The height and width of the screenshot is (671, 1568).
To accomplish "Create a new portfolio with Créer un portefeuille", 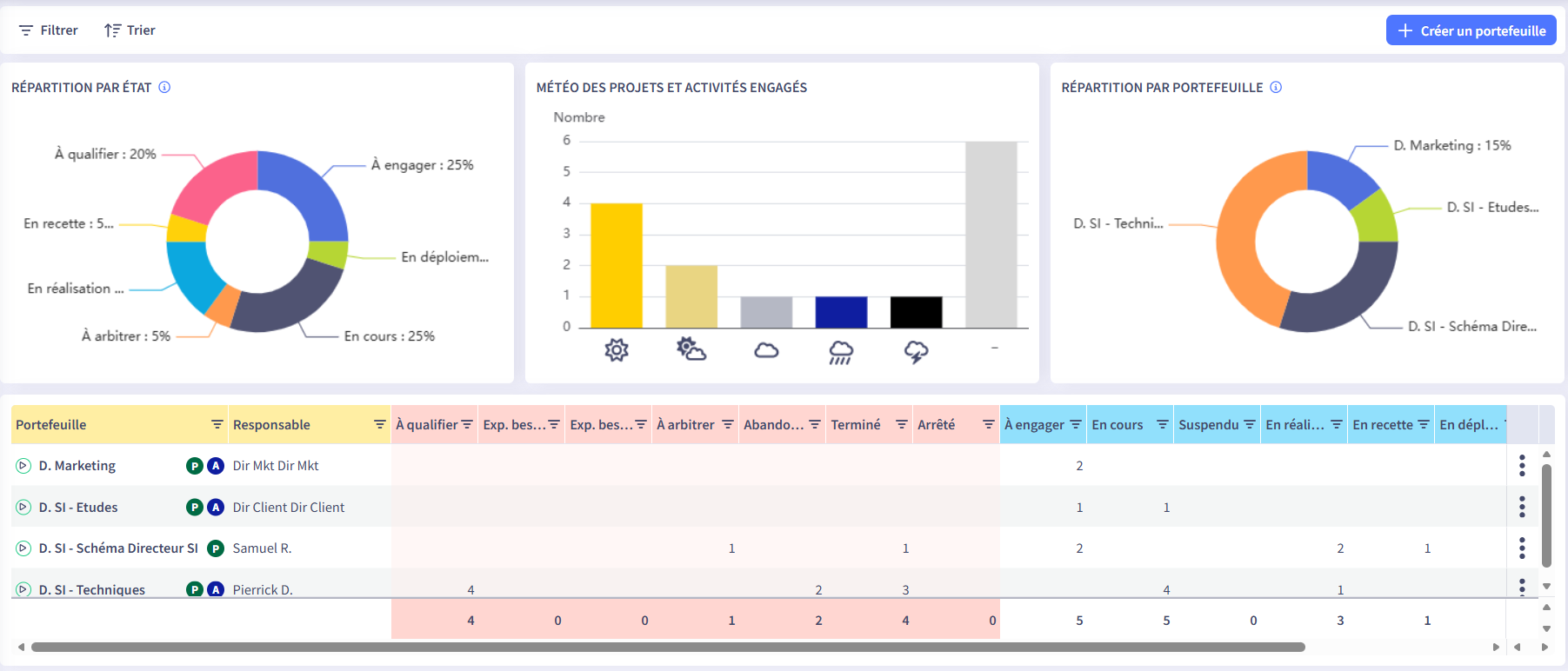I will [1471, 30].
